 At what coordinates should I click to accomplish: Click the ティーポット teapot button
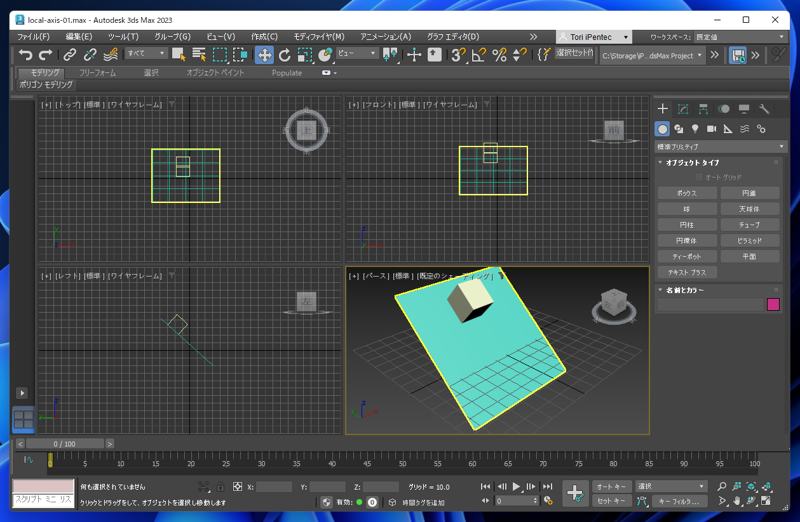click(687, 257)
